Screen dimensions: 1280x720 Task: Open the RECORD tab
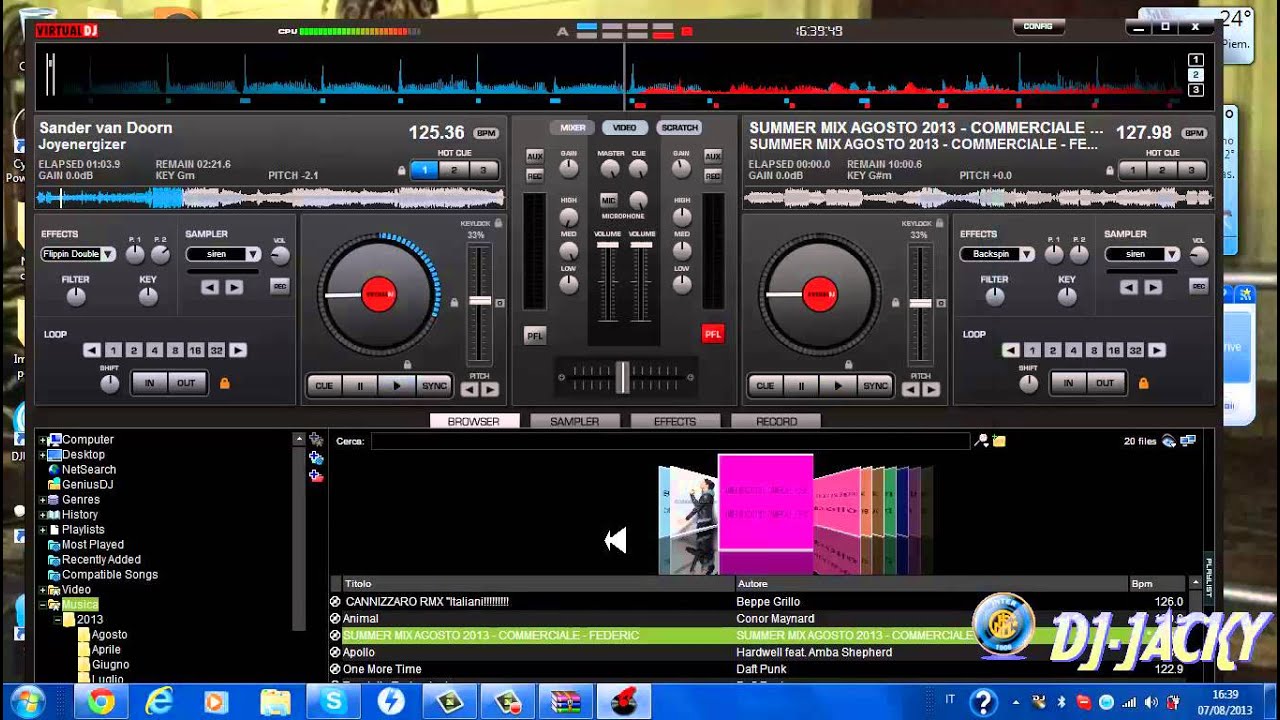pos(776,421)
